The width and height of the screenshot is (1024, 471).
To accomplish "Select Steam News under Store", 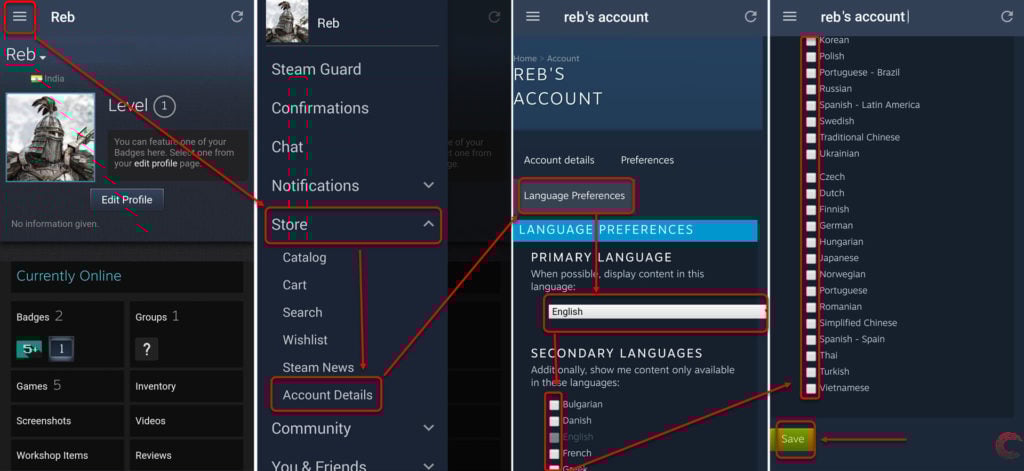I will 318,367.
